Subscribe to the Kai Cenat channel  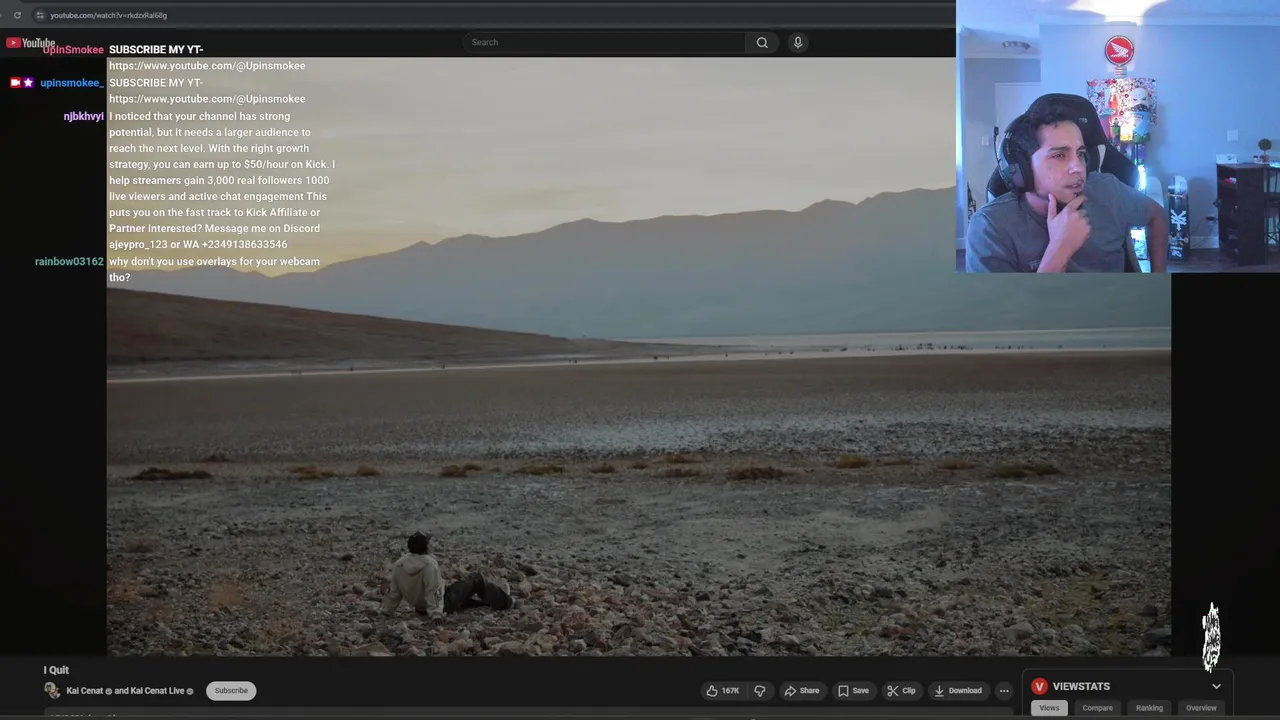(x=231, y=691)
